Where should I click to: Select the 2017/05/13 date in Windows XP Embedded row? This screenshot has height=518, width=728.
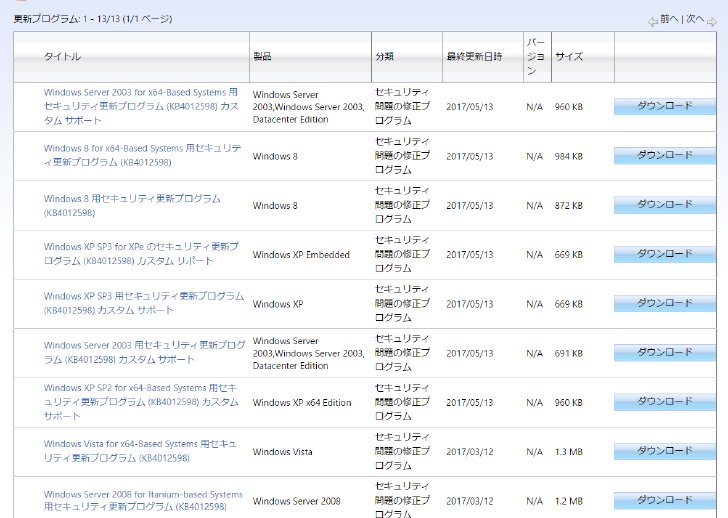pyautogui.click(x=469, y=255)
